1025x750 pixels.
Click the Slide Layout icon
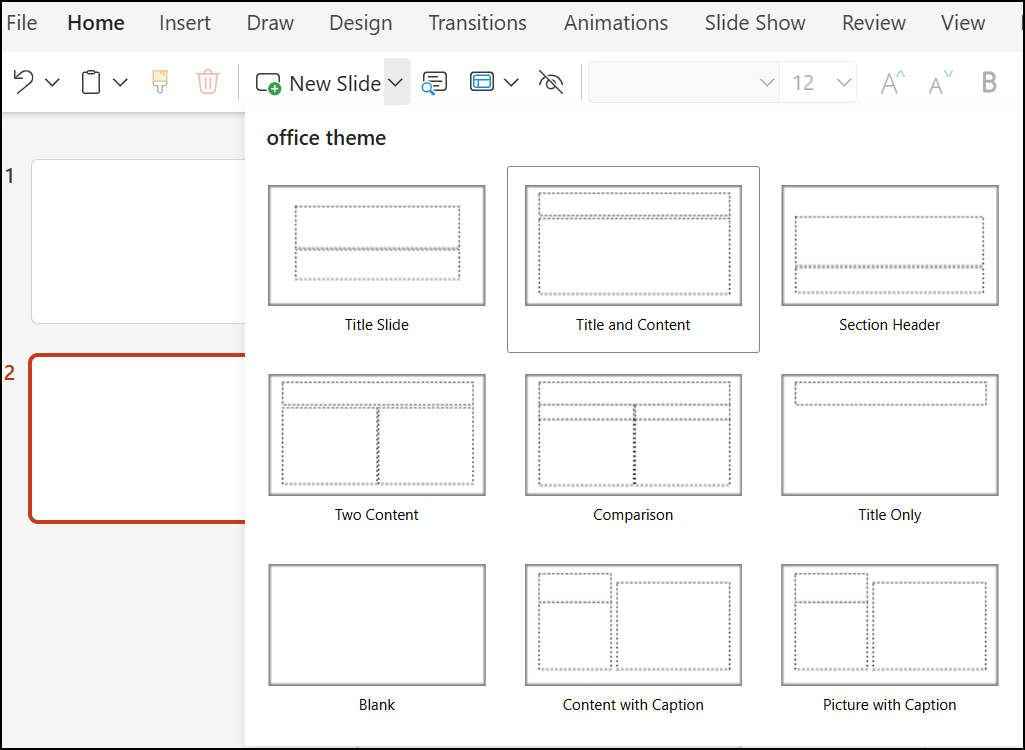pos(481,82)
